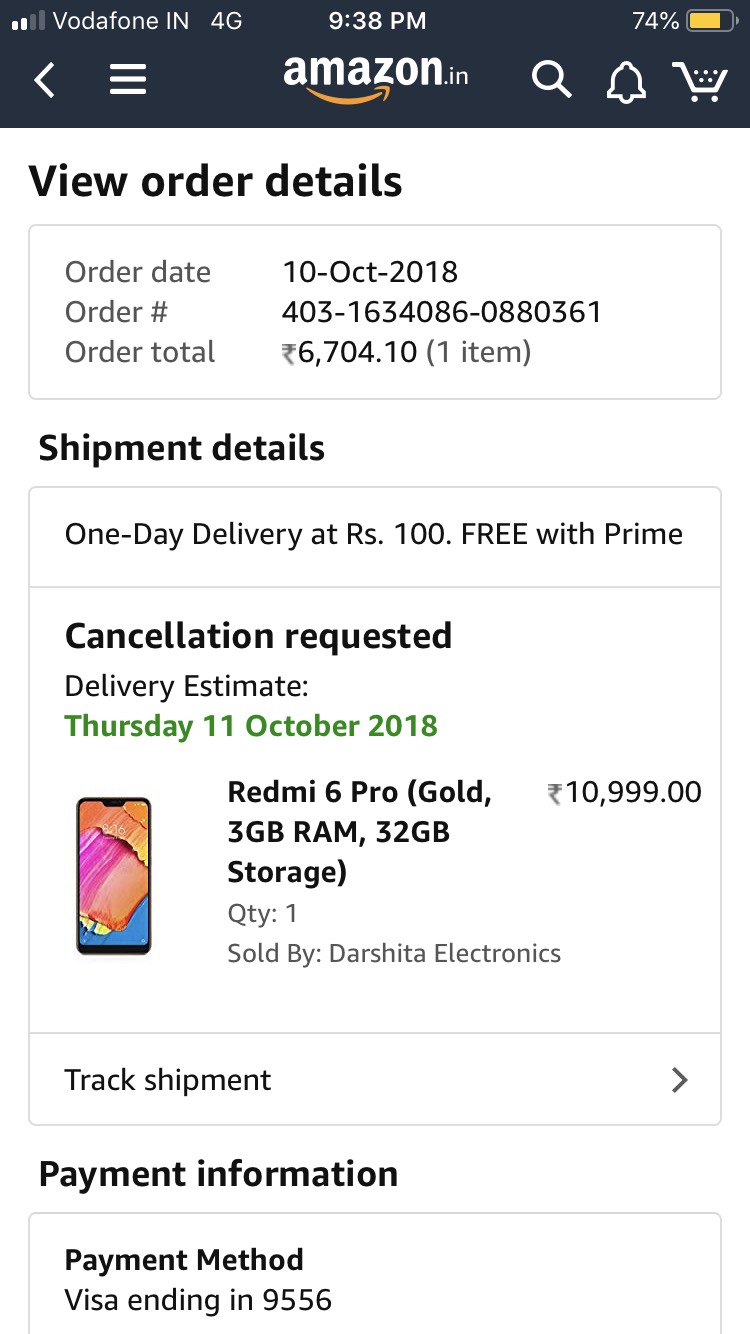Open the notifications bell icon

pos(626,81)
